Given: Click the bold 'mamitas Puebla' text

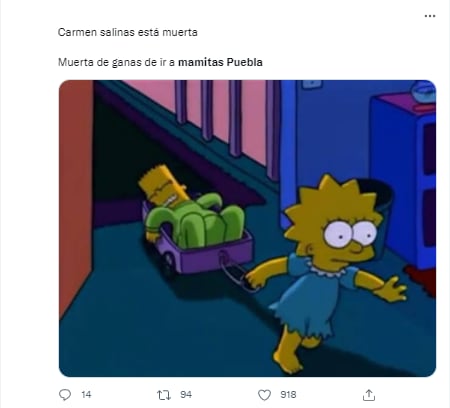Looking at the screenshot, I should pos(220,62).
